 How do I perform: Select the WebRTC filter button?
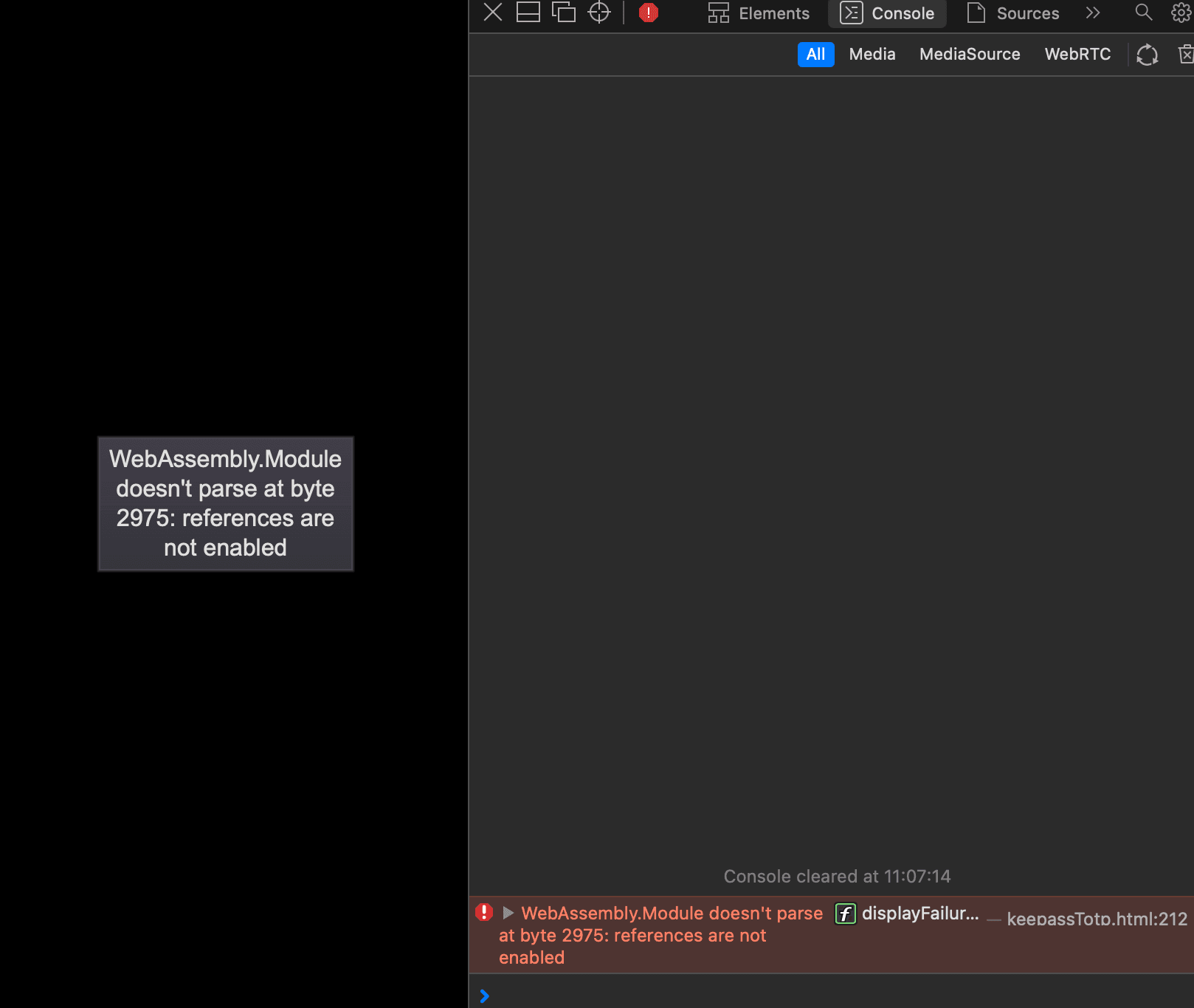(x=1077, y=54)
